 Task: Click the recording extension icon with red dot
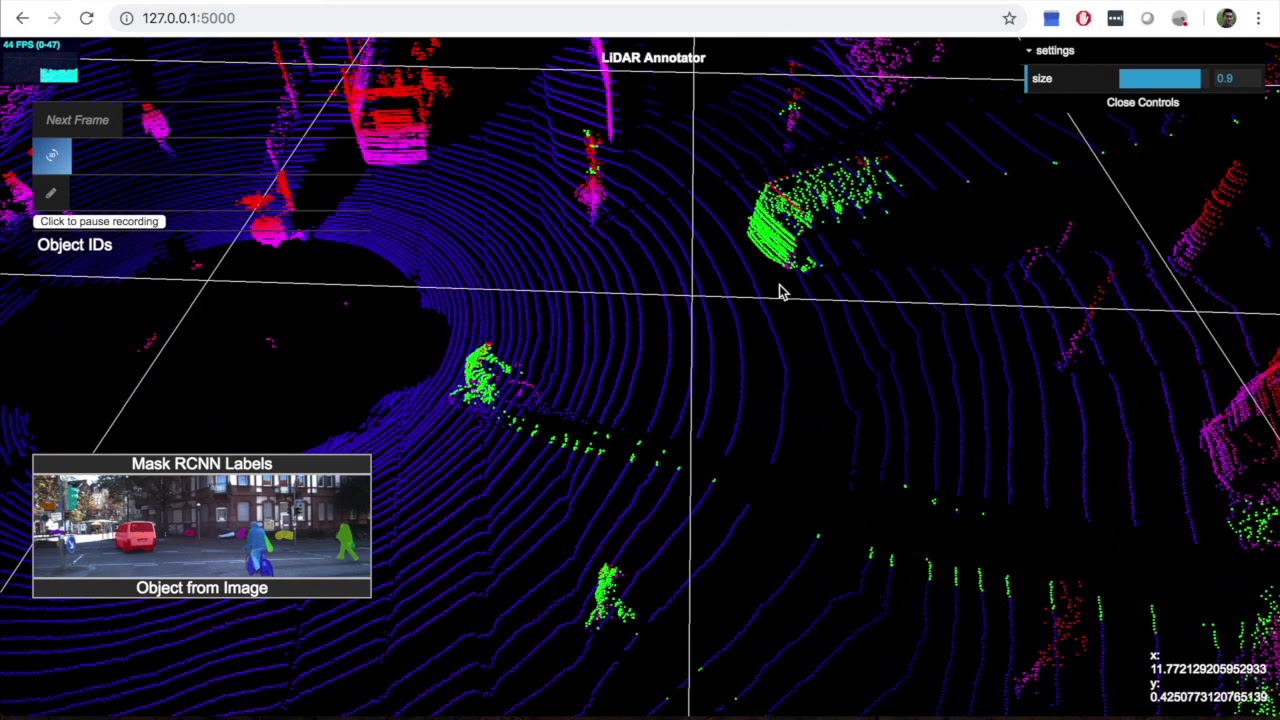(1180, 18)
